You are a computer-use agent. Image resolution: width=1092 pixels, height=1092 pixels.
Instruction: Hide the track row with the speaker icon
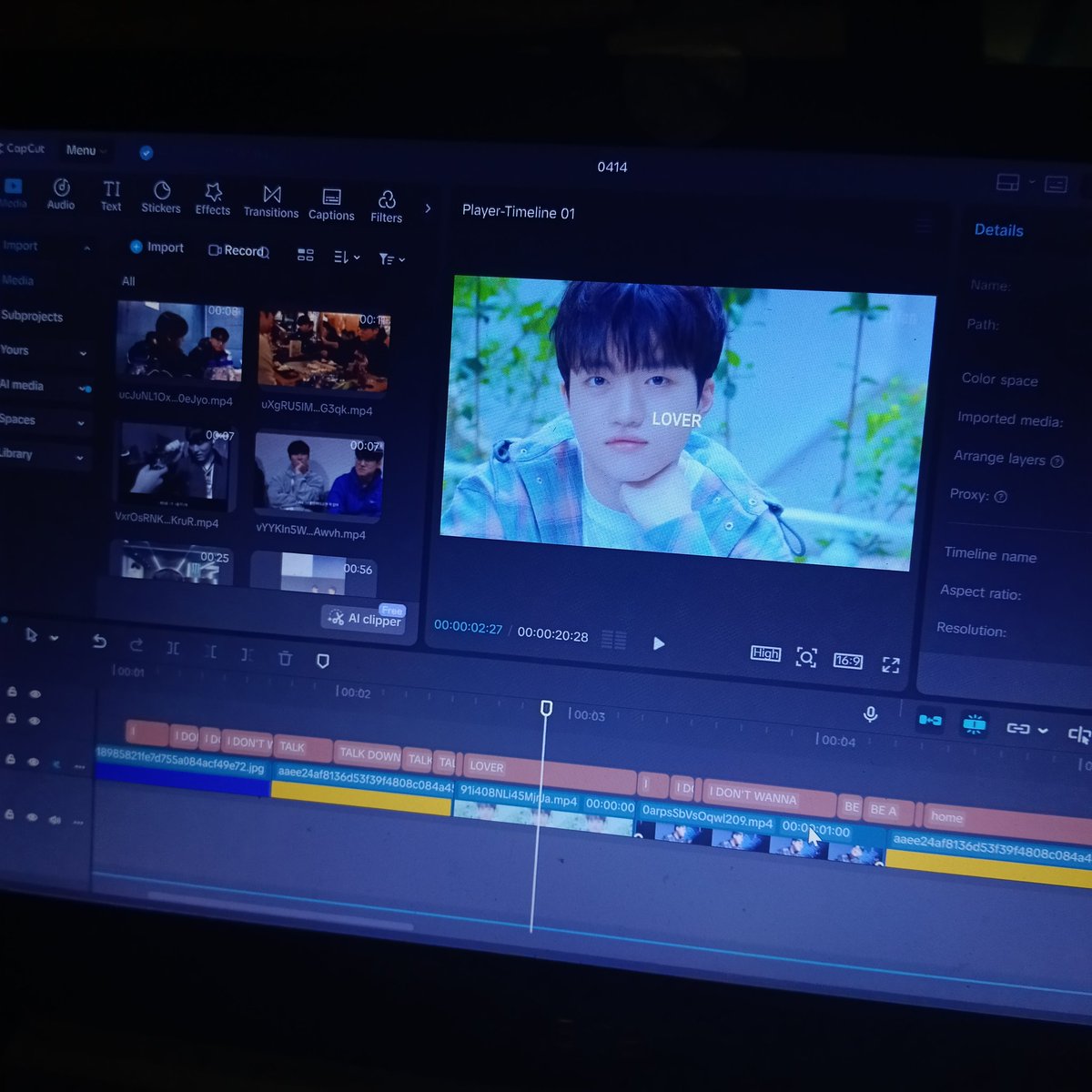33,817
